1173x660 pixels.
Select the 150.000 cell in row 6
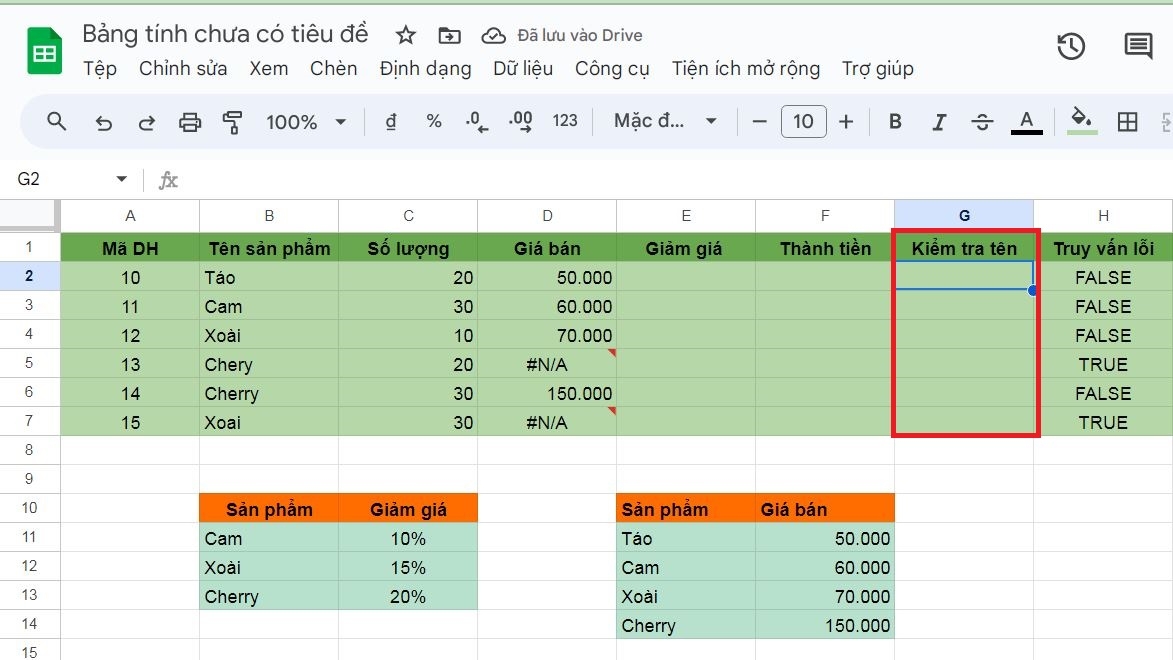(547, 394)
